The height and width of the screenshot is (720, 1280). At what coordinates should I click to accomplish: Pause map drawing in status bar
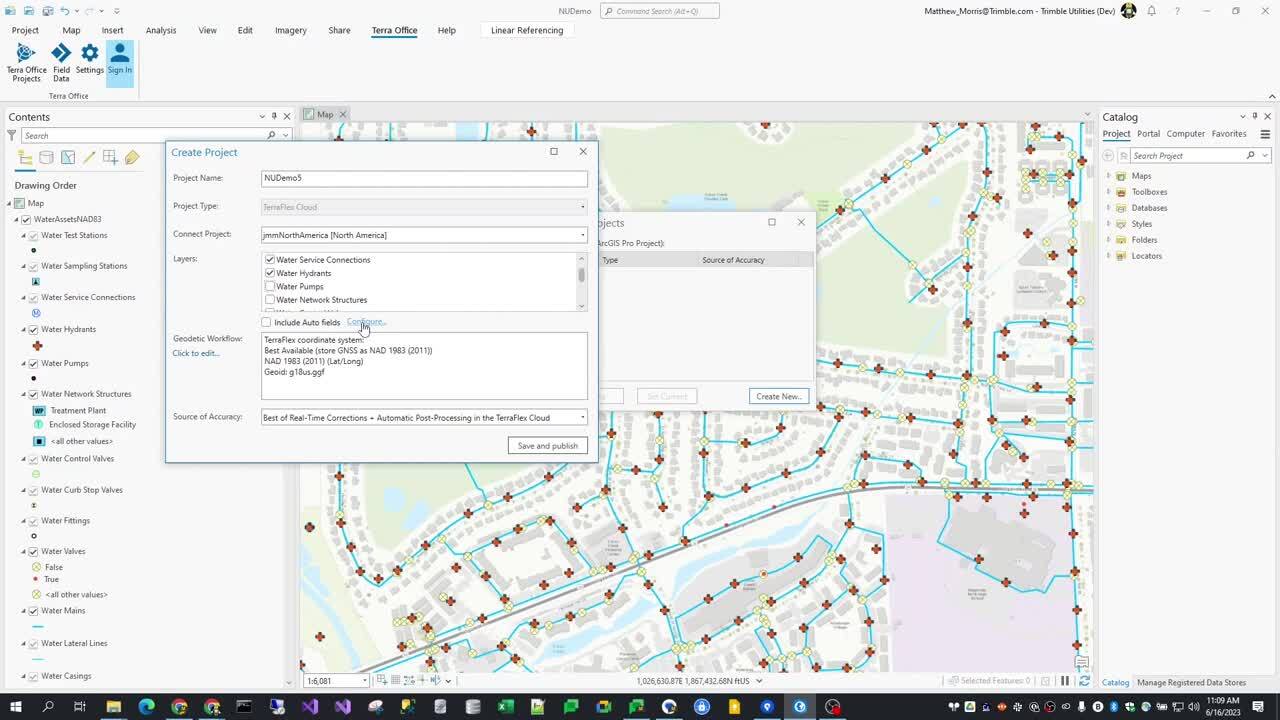click(1064, 681)
